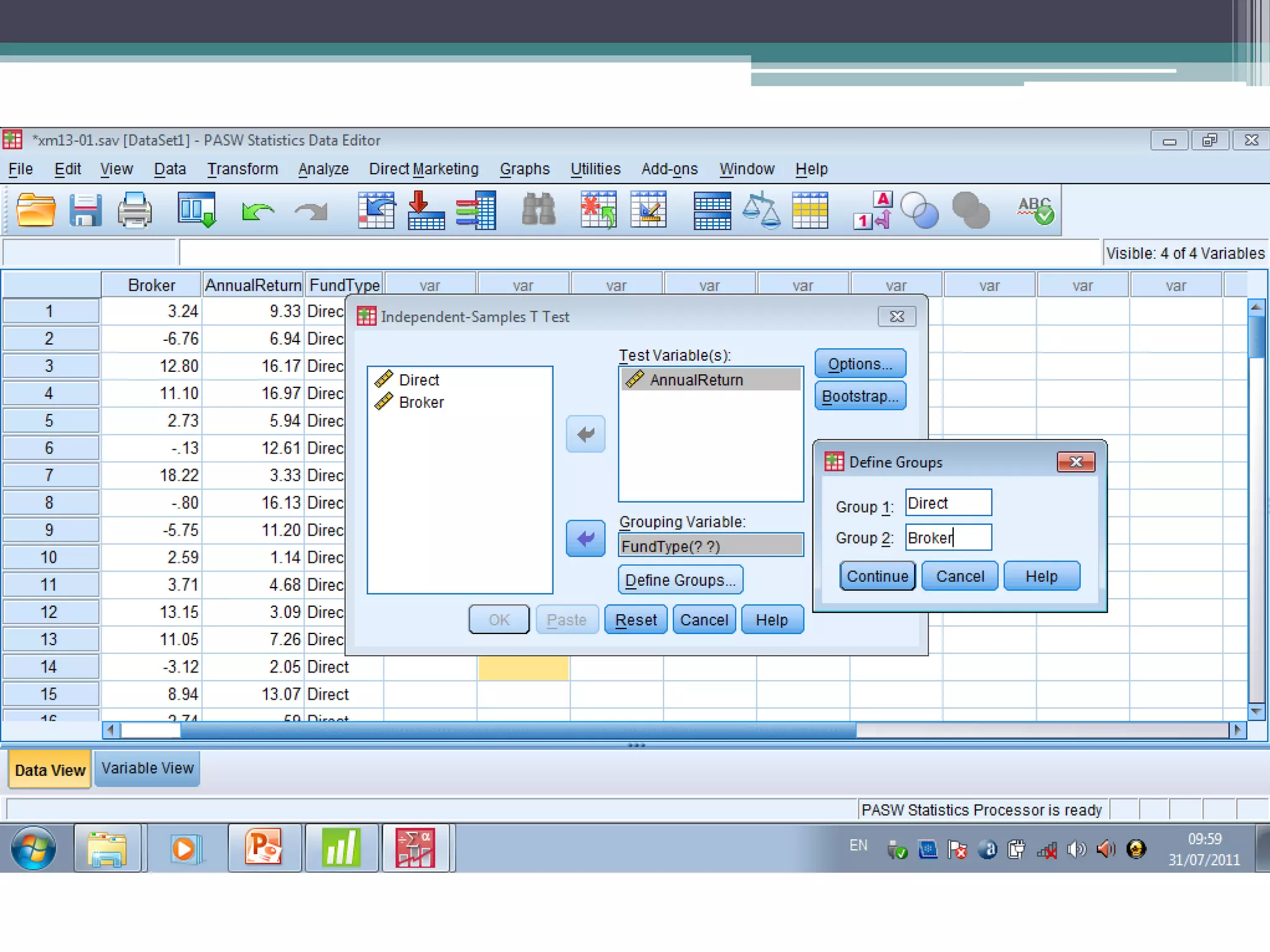Click the Group 1 input field

point(948,503)
